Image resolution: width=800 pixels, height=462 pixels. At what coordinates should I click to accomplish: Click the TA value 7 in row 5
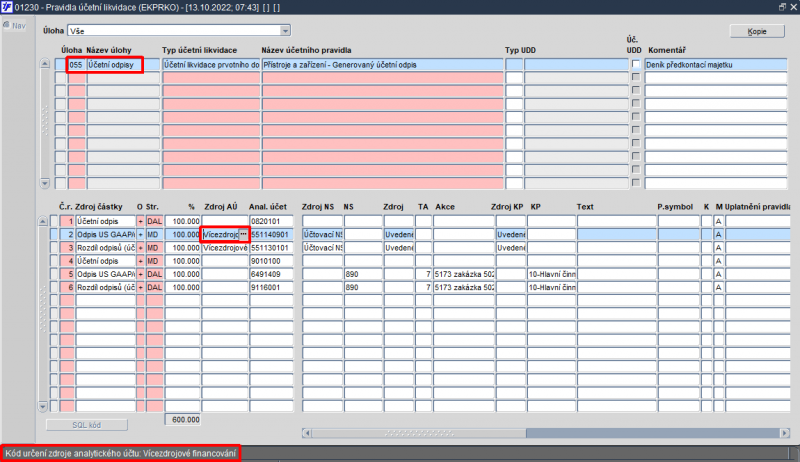coord(423,274)
